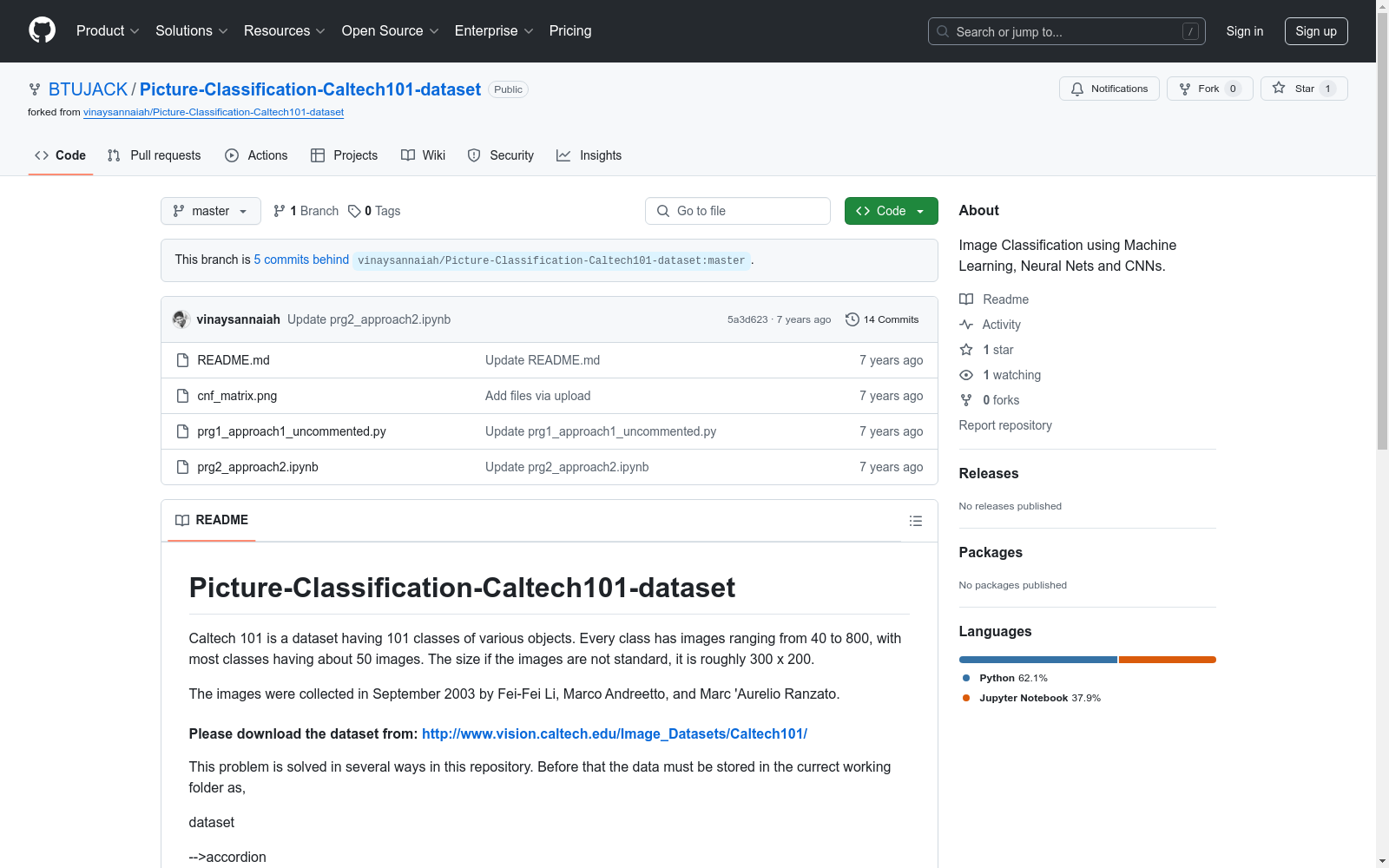Image resolution: width=1389 pixels, height=868 pixels.
Task: Open the prg2_approach2.ipynb file name
Action: coord(258,467)
